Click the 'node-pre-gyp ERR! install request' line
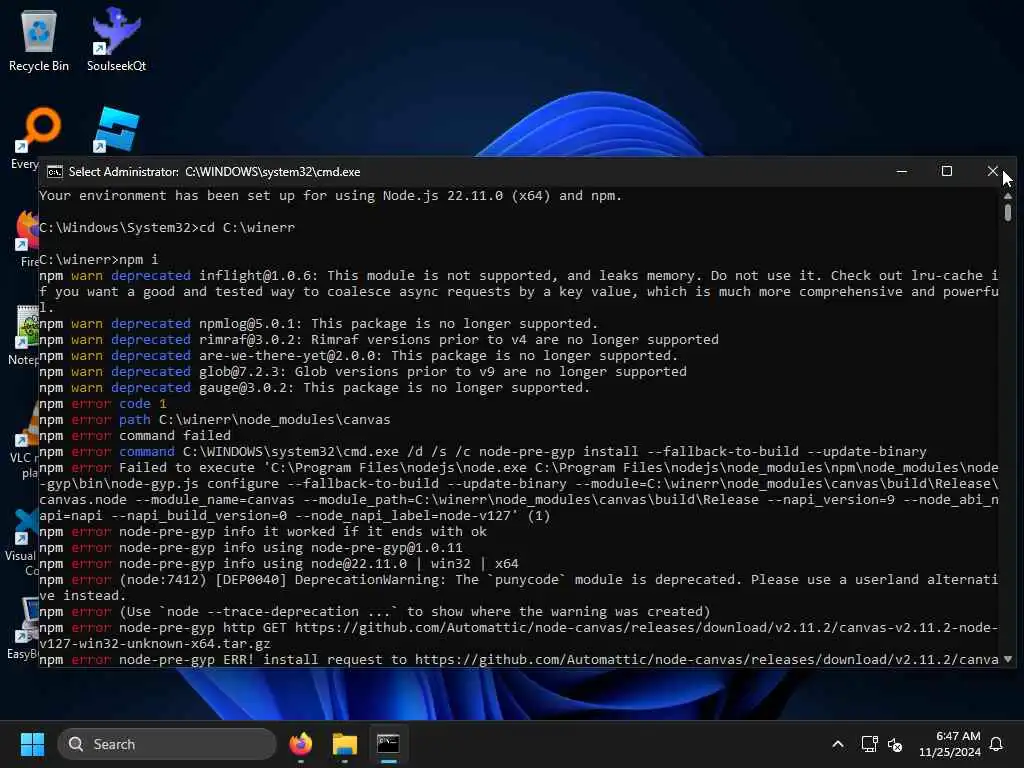 point(519,660)
